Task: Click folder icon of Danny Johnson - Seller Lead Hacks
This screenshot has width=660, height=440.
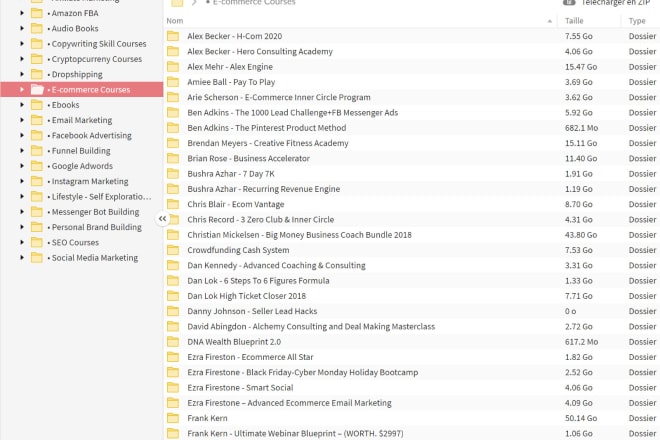Action: 173,311
